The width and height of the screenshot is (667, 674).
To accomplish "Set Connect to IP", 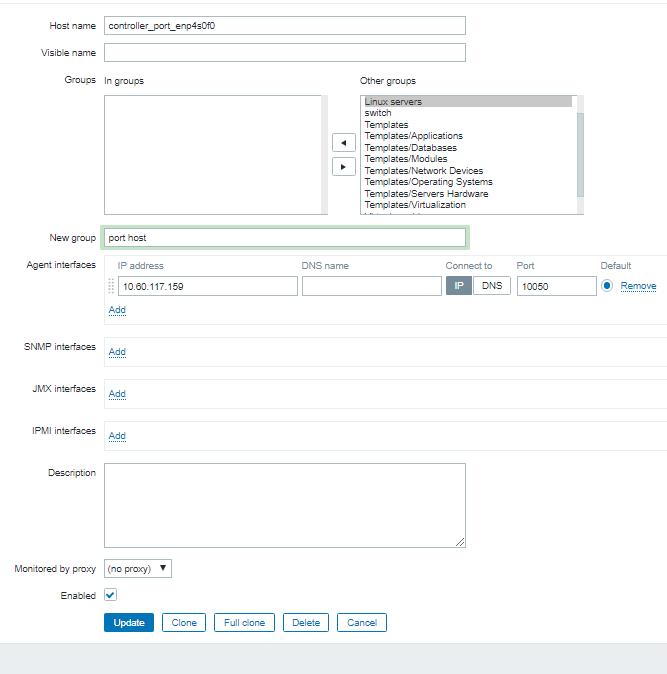I will pos(457,286).
